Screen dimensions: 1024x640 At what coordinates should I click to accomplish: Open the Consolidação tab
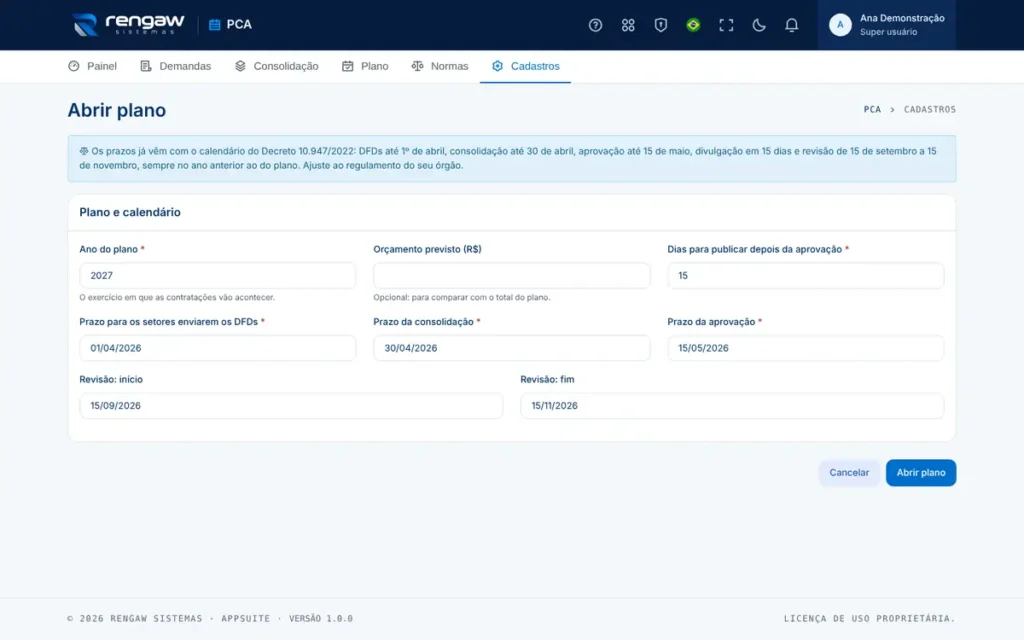pos(277,66)
